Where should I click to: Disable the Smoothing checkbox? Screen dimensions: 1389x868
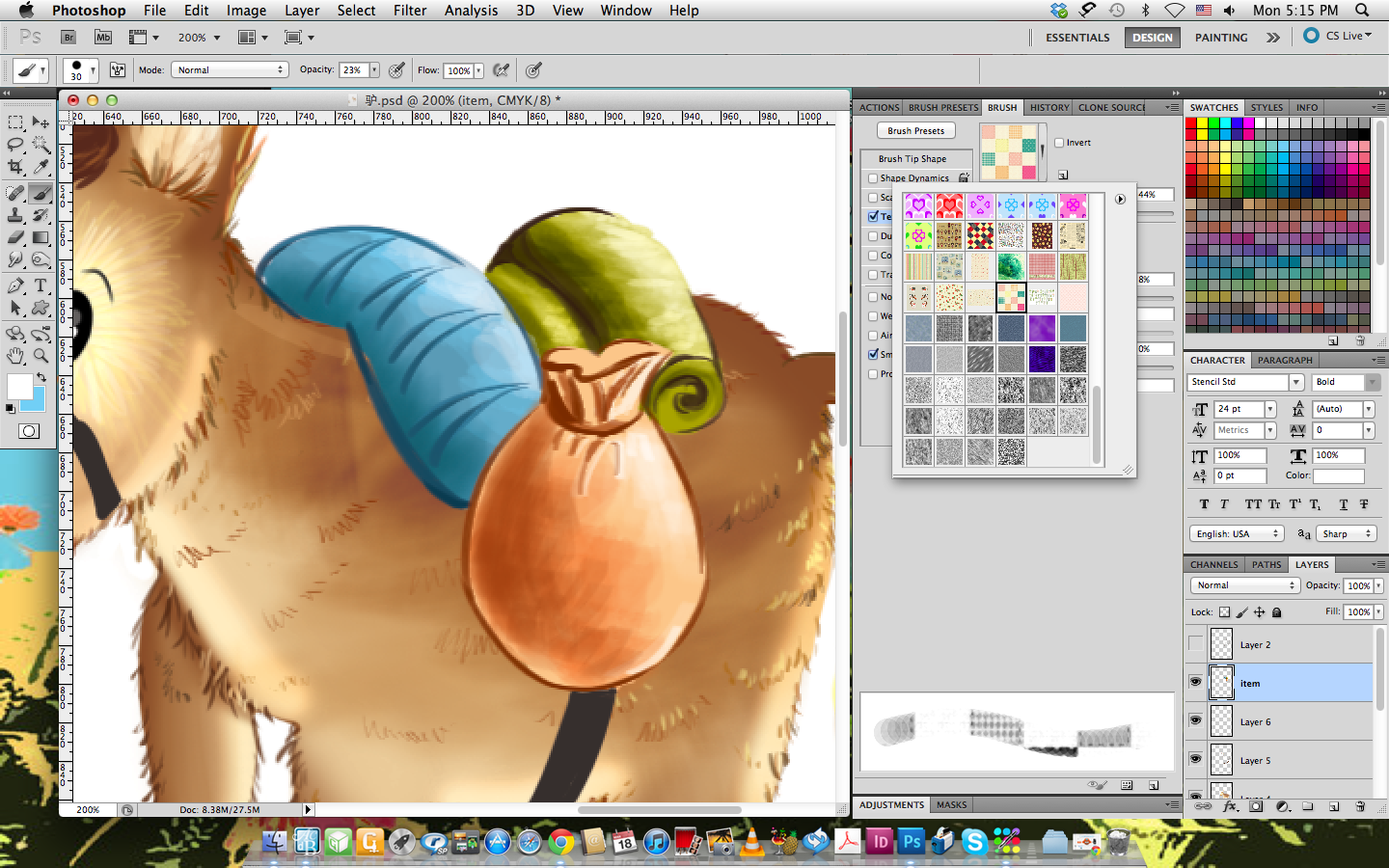pos(873,355)
